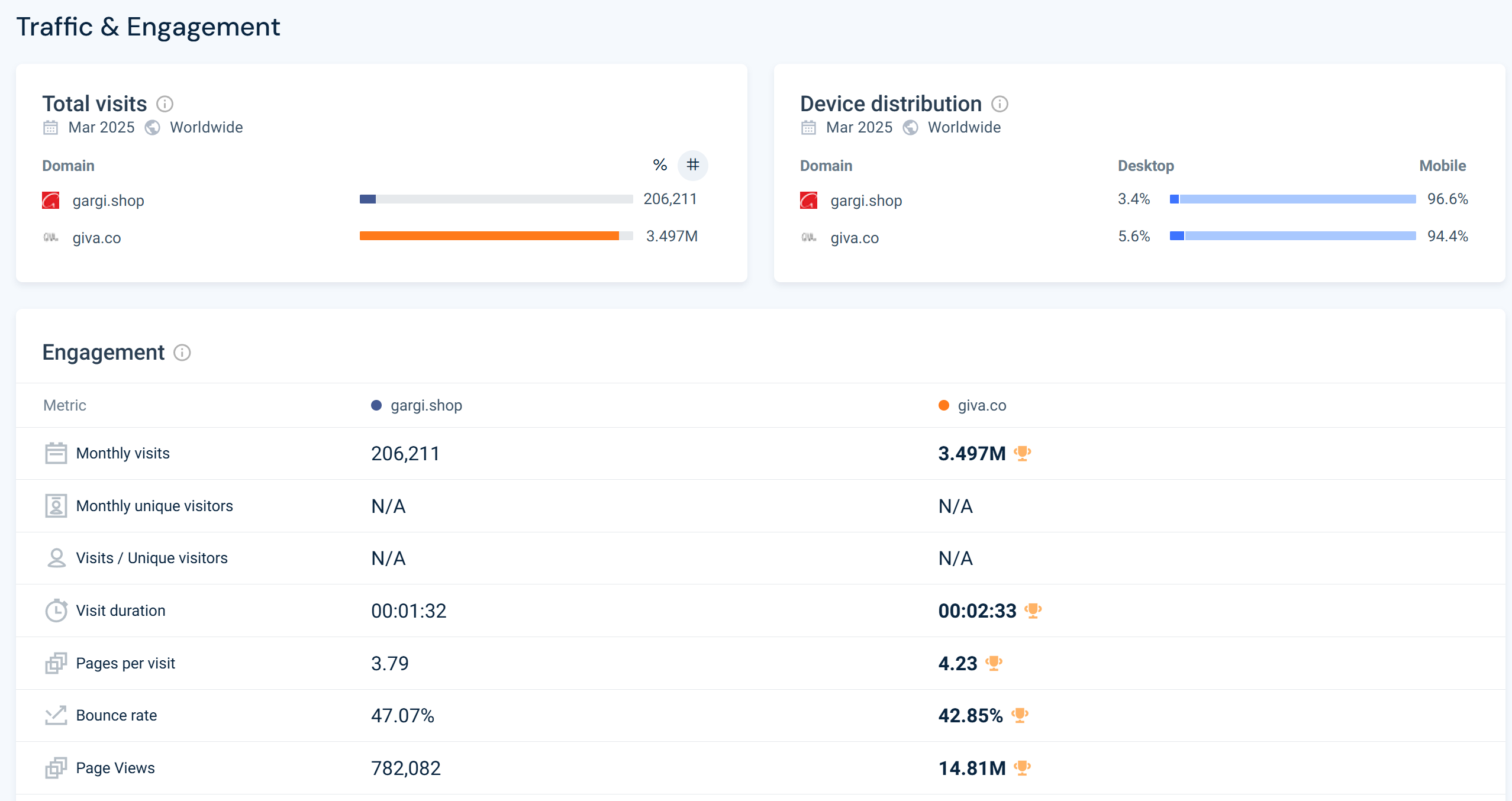Click the gargi.shop total visits bar

pos(497,199)
